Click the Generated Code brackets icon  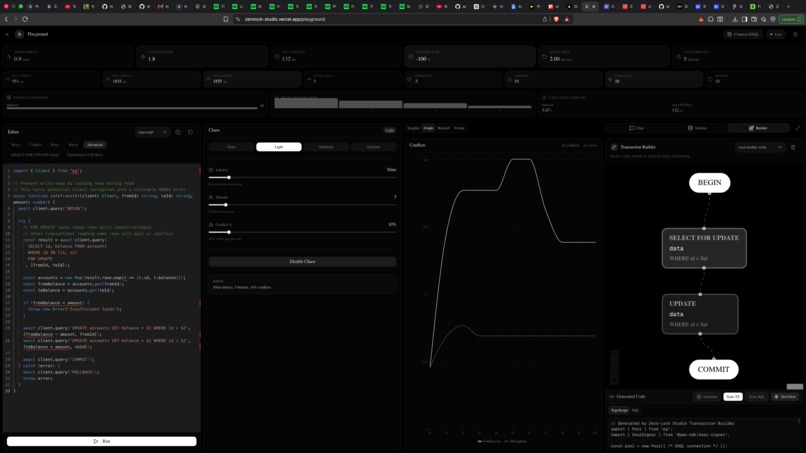(612, 396)
